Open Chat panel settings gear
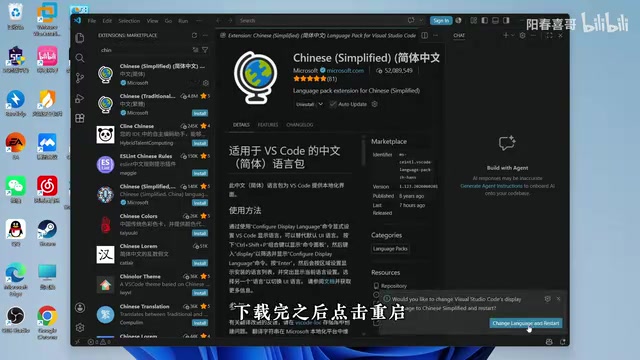640x360 pixels. 522,36
